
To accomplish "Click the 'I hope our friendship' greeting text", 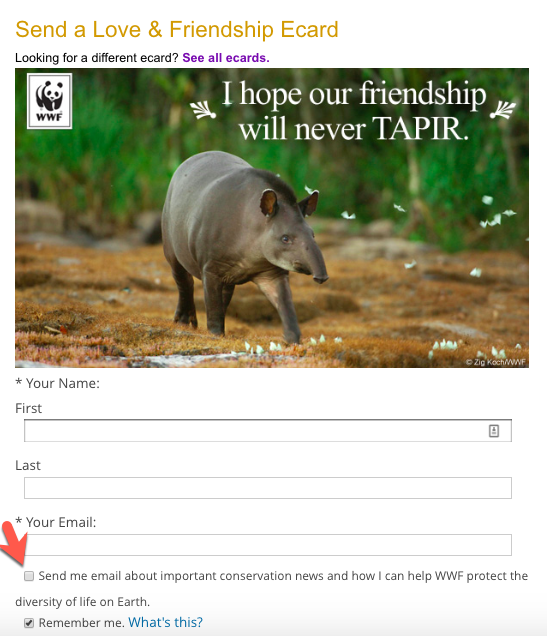I will click(x=354, y=93).
